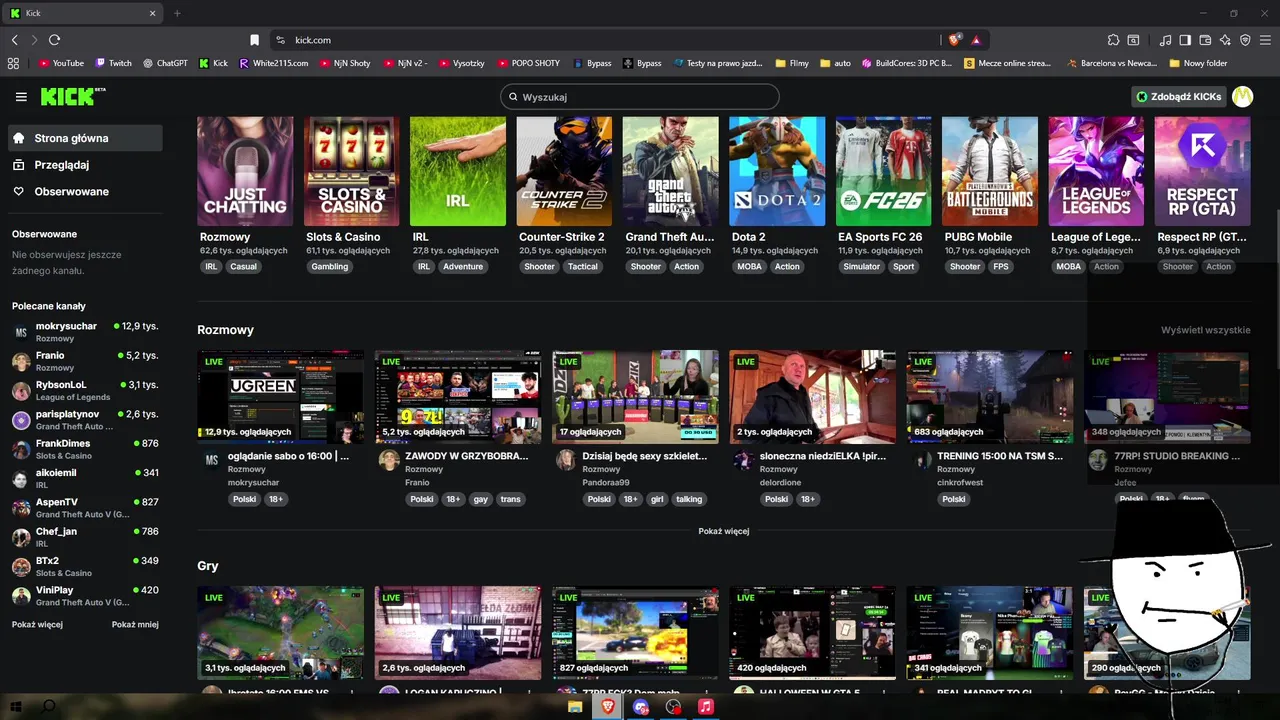Open Brave Rewards triangle icon

pos(975,40)
